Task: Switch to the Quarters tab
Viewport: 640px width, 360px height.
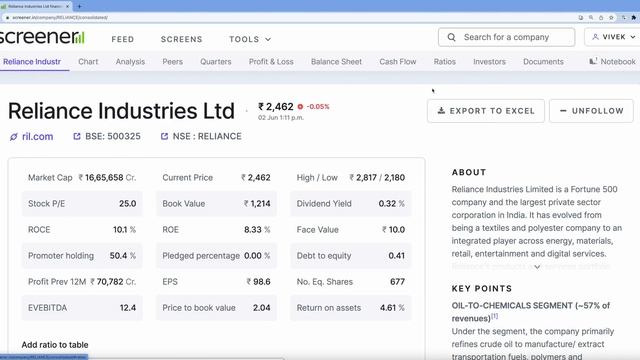Action: [x=216, y=62]
